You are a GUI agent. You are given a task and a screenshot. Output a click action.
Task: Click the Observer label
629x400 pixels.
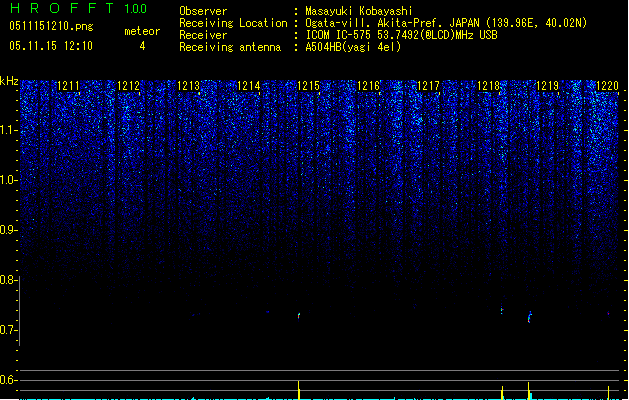coord(203,11)
